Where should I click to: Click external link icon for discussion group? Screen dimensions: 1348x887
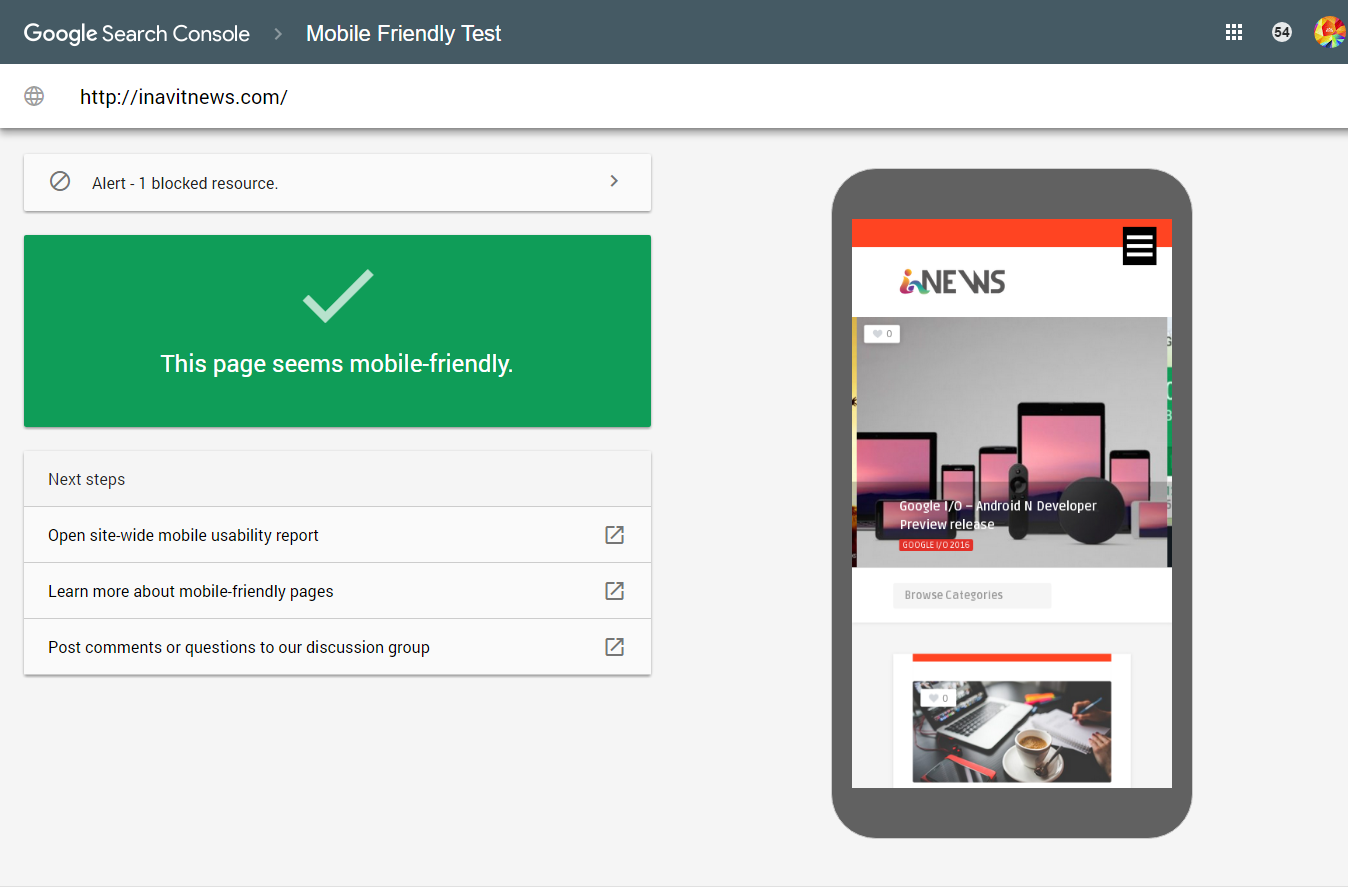(x=614, y=647)
